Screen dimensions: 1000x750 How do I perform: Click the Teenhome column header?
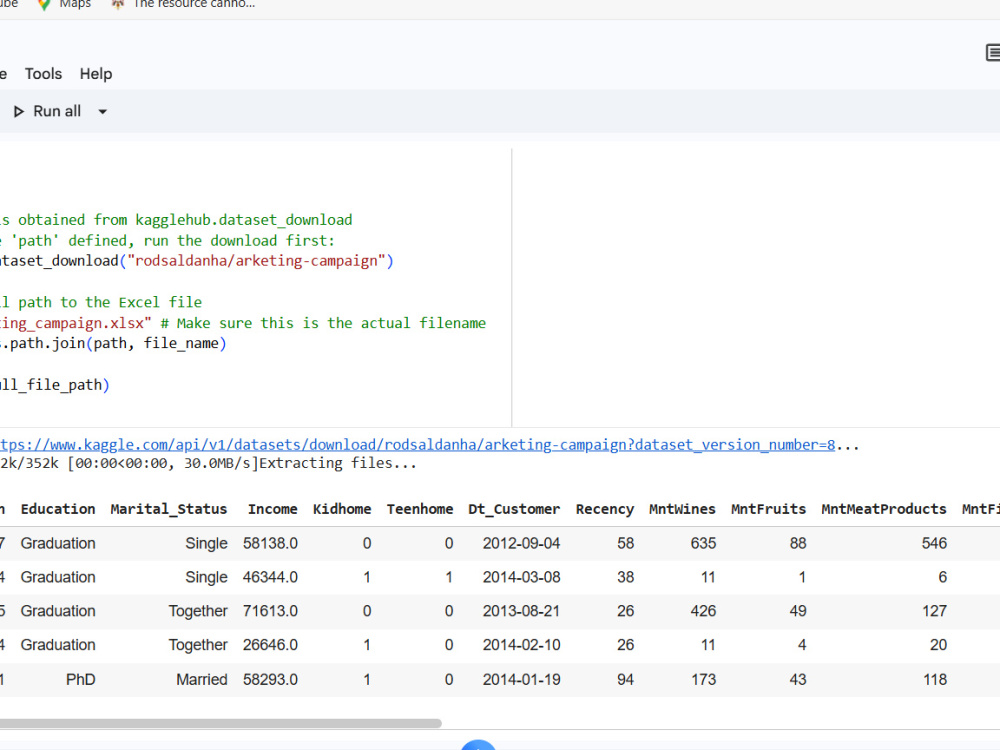[420, 509]
